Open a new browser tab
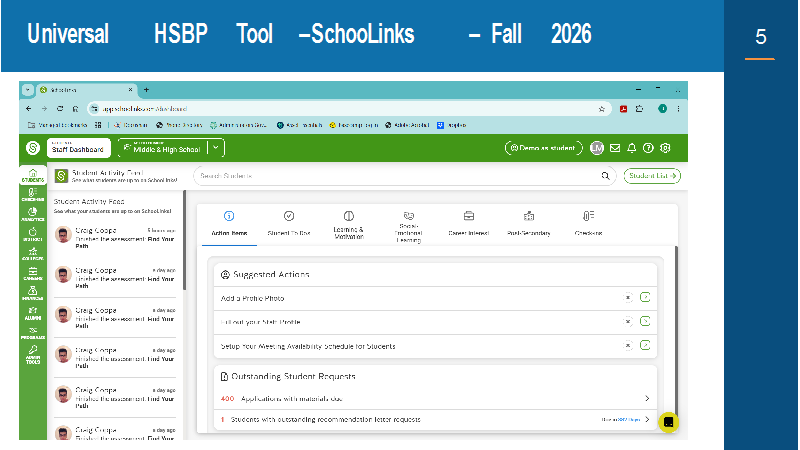The image size is (800, 450). point(146,90)
